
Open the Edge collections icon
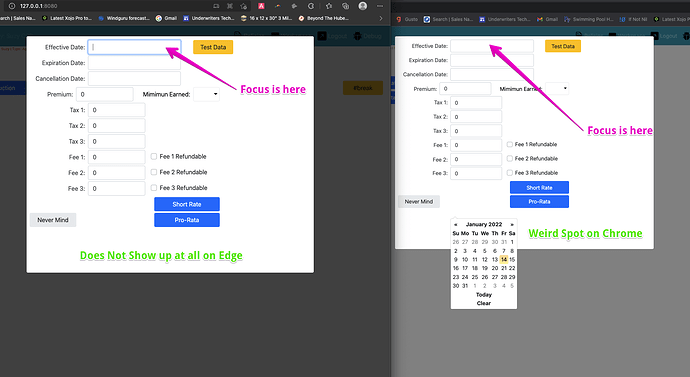pos(345,6)
